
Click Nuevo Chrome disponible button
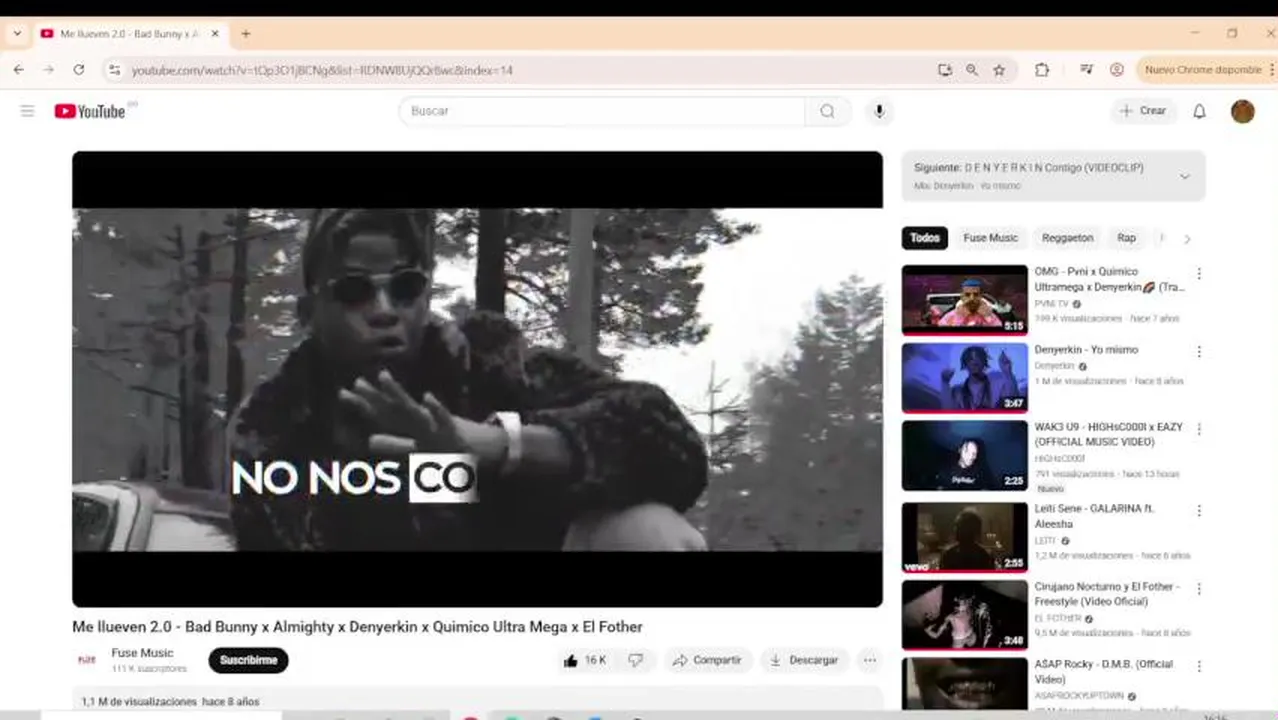pyautogui.click(x=1202, y=70)
